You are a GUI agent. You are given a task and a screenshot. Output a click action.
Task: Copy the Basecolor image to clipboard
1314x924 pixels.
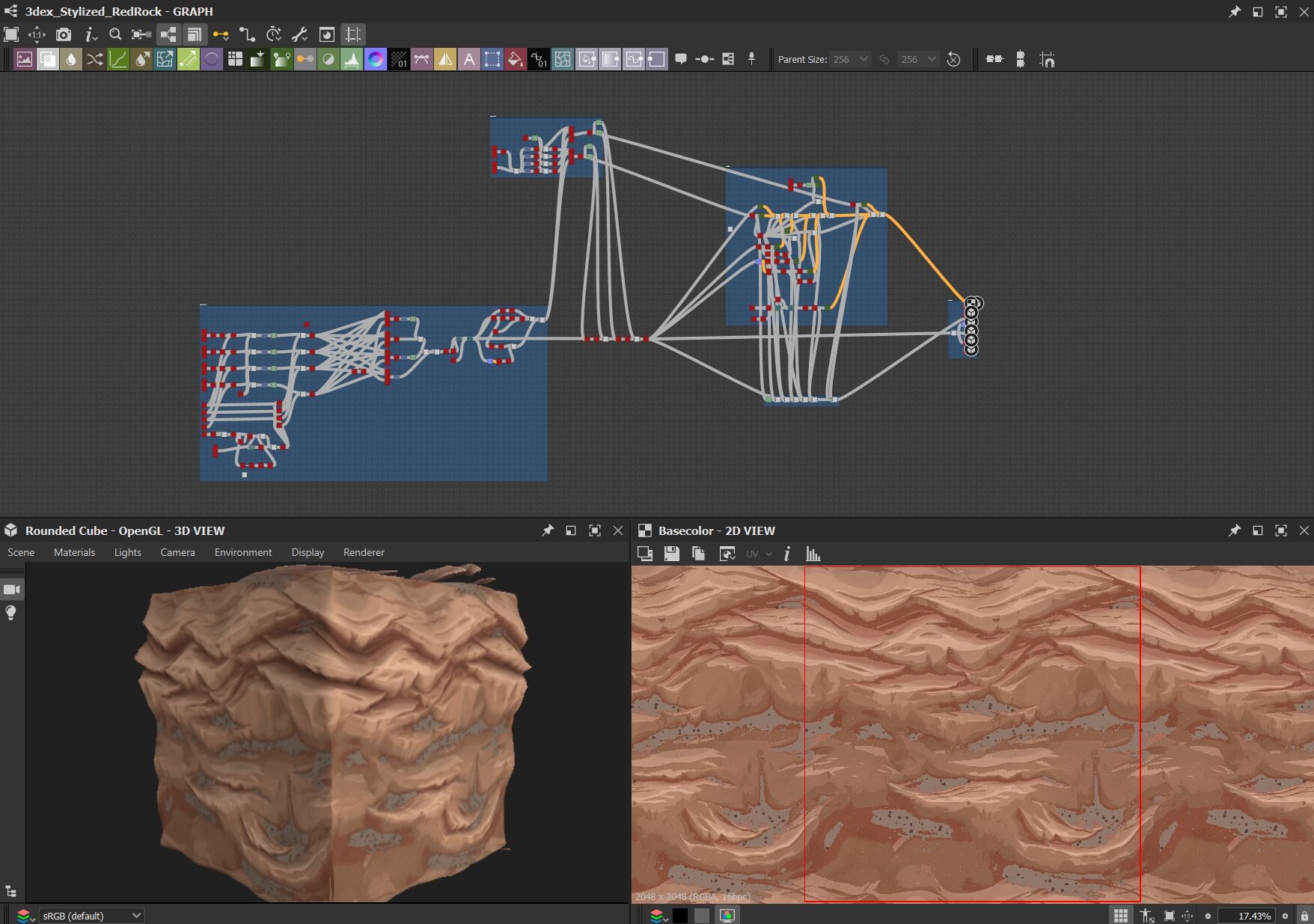pos(698,554)
